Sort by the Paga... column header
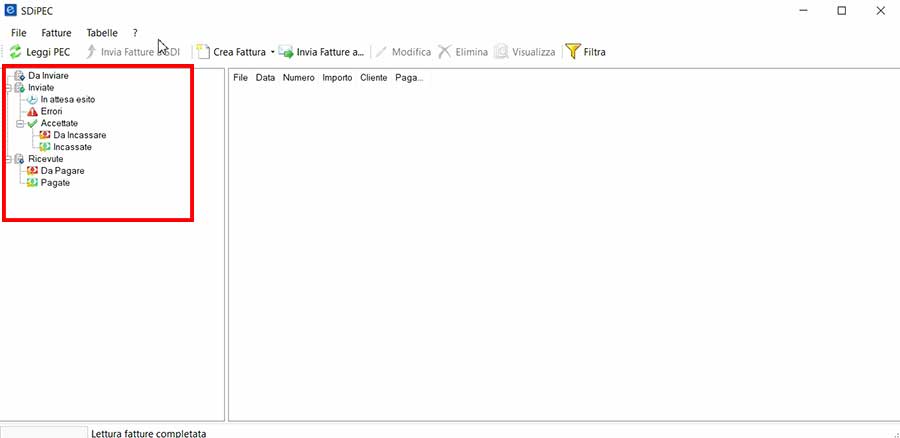 point(409,78)
